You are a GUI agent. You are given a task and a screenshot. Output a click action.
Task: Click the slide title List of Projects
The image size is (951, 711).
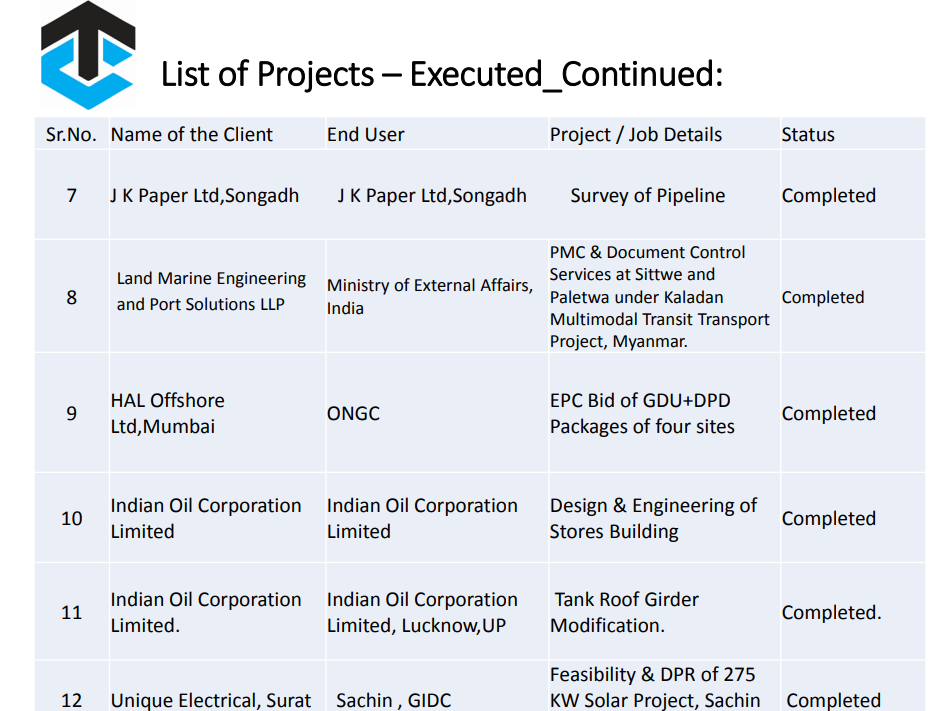pos(441,74)
